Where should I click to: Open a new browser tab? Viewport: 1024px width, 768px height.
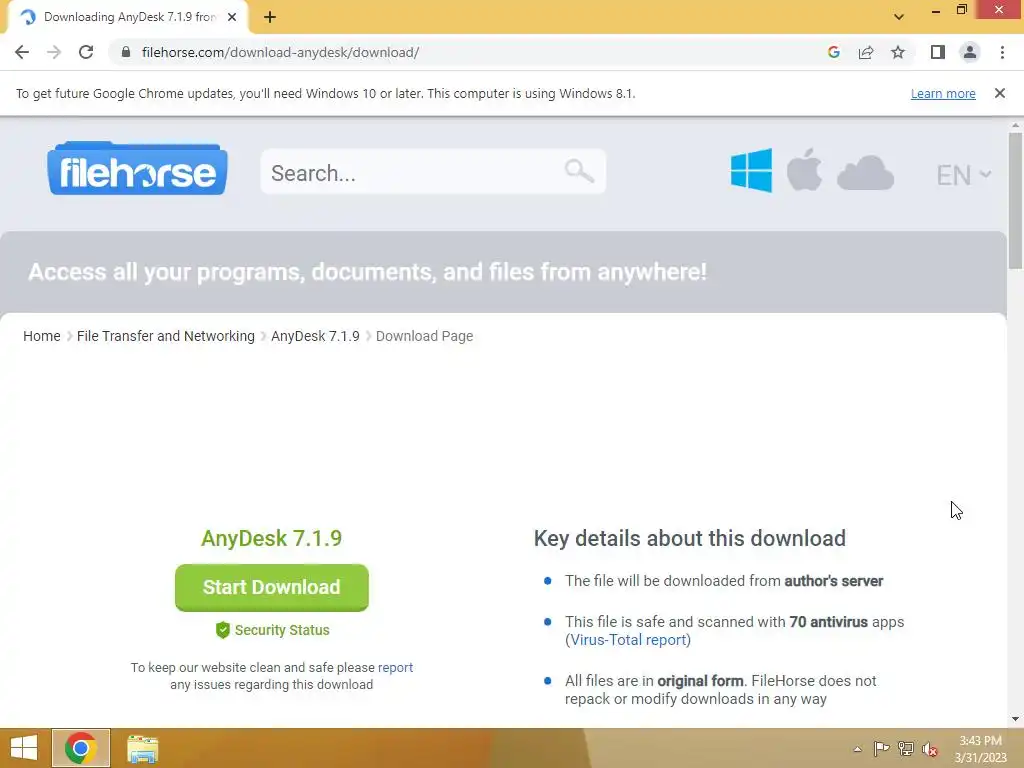pyautogui.click(x=270, y=18)
